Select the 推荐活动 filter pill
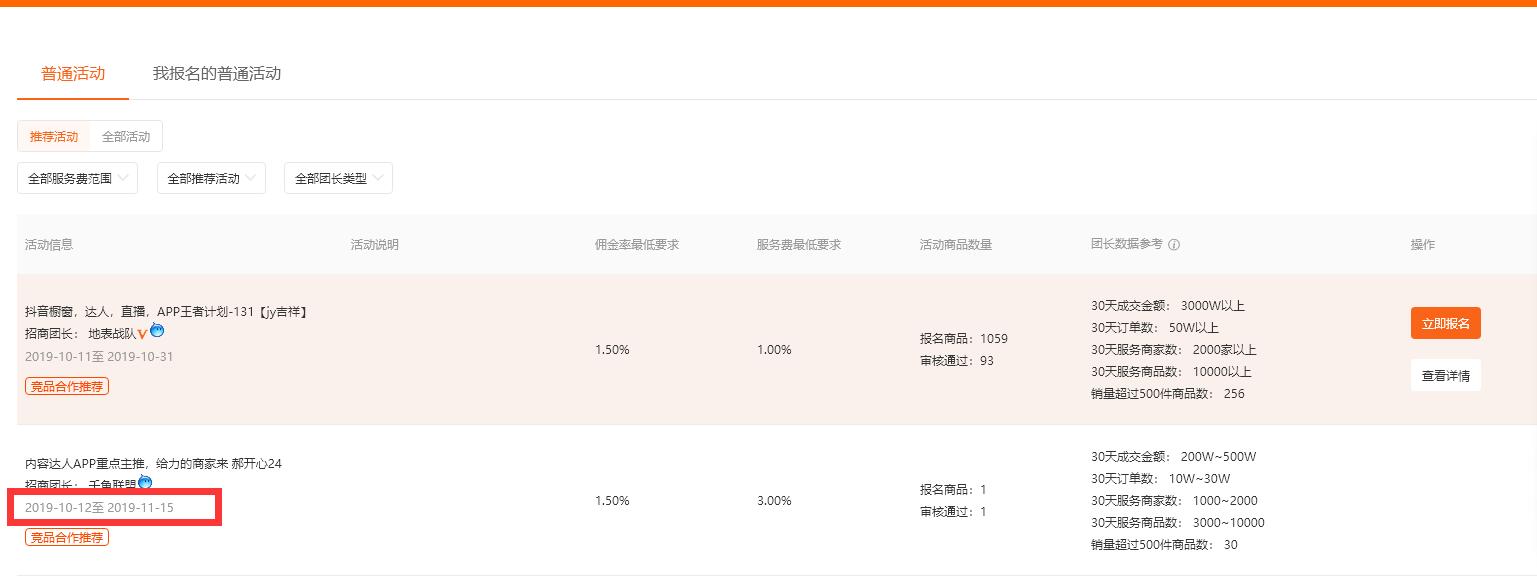The image size is (1537, 584). click(x=54, y=136)
